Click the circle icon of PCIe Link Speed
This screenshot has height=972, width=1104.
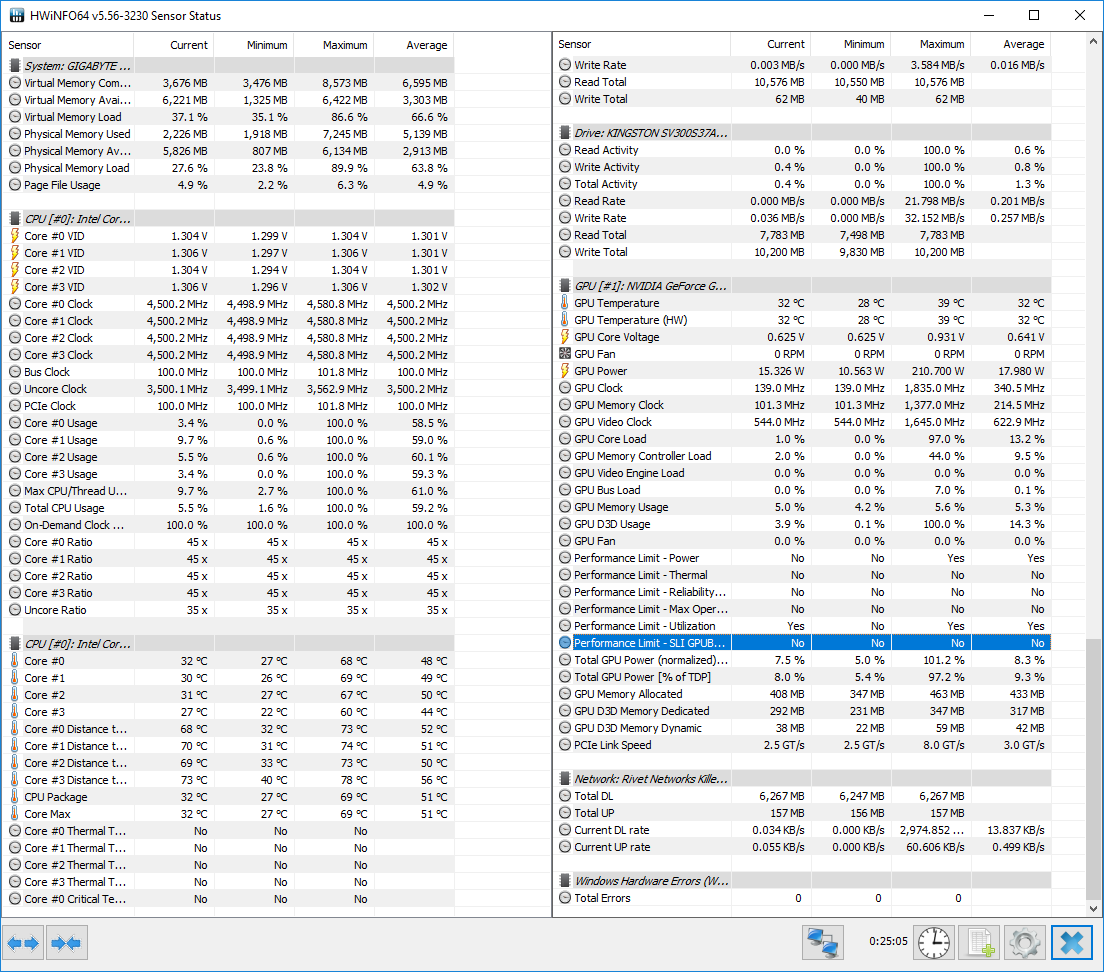565,745
